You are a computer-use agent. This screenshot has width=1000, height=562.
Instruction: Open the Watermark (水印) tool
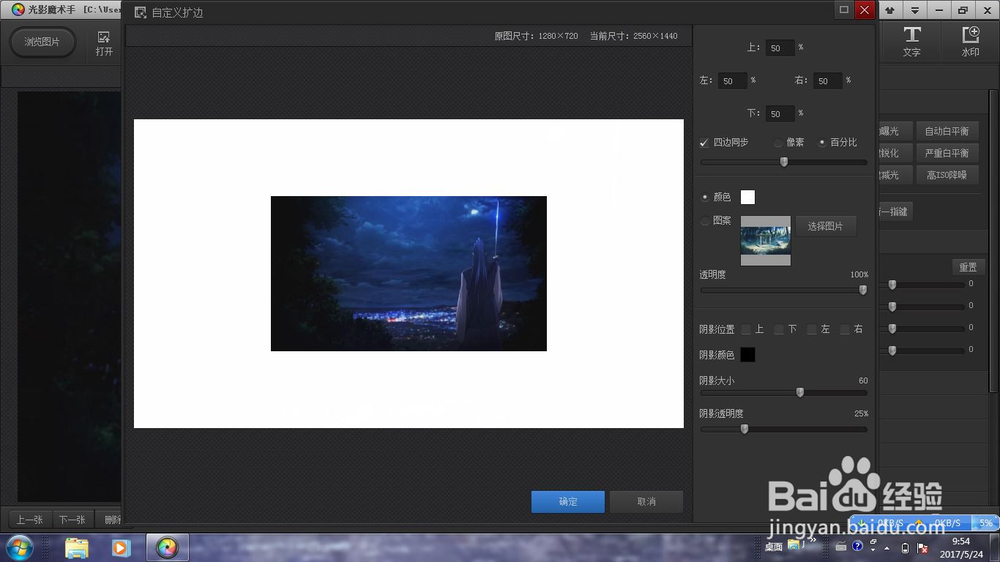click(970, 41)
